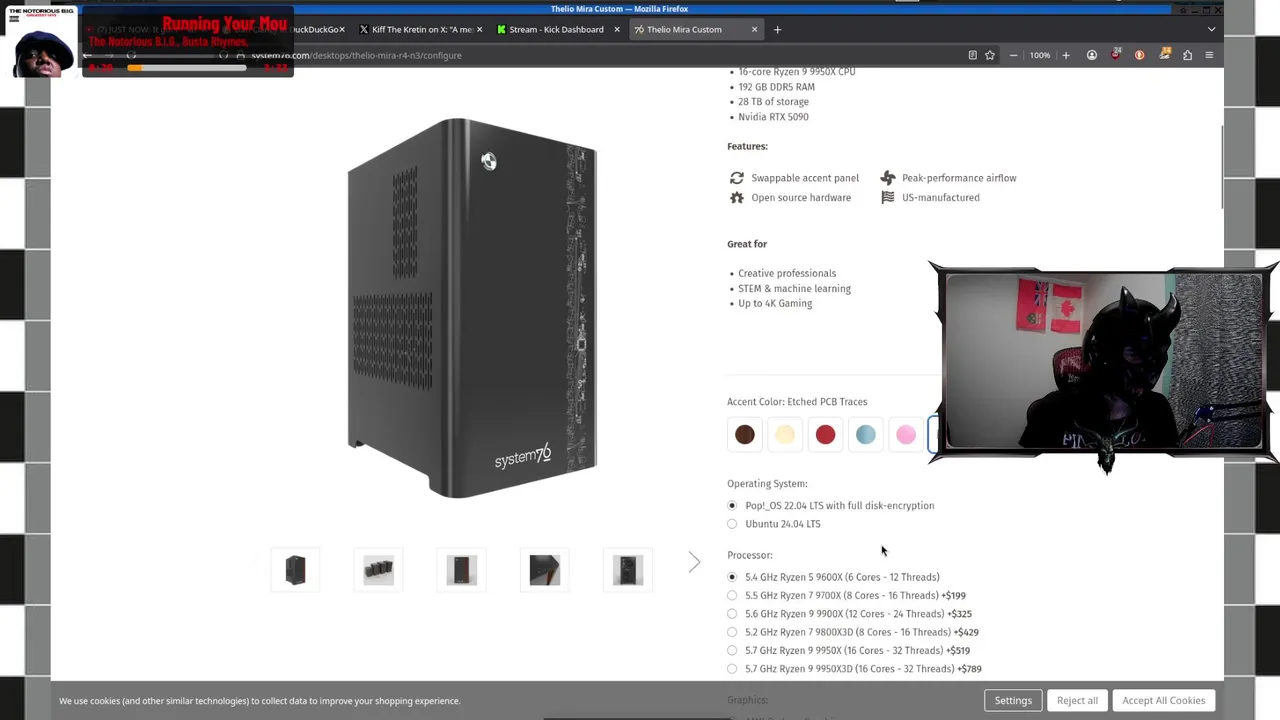Click the '16-core Ryzen 9 9950X CPU' text
Screen dimensions: 1280x720
(797, 72)
